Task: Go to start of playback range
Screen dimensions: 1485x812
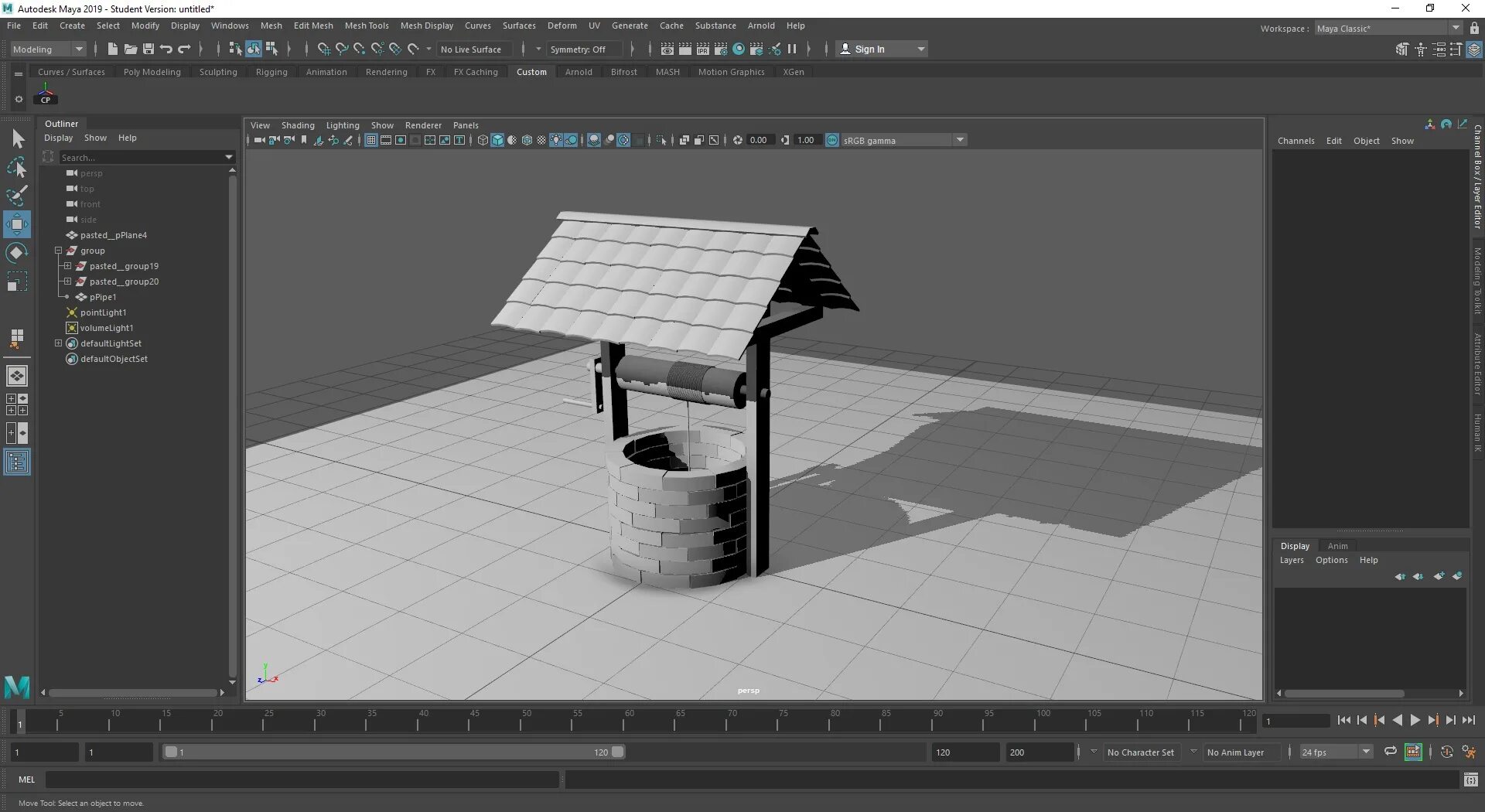Action: point(1344,720)
